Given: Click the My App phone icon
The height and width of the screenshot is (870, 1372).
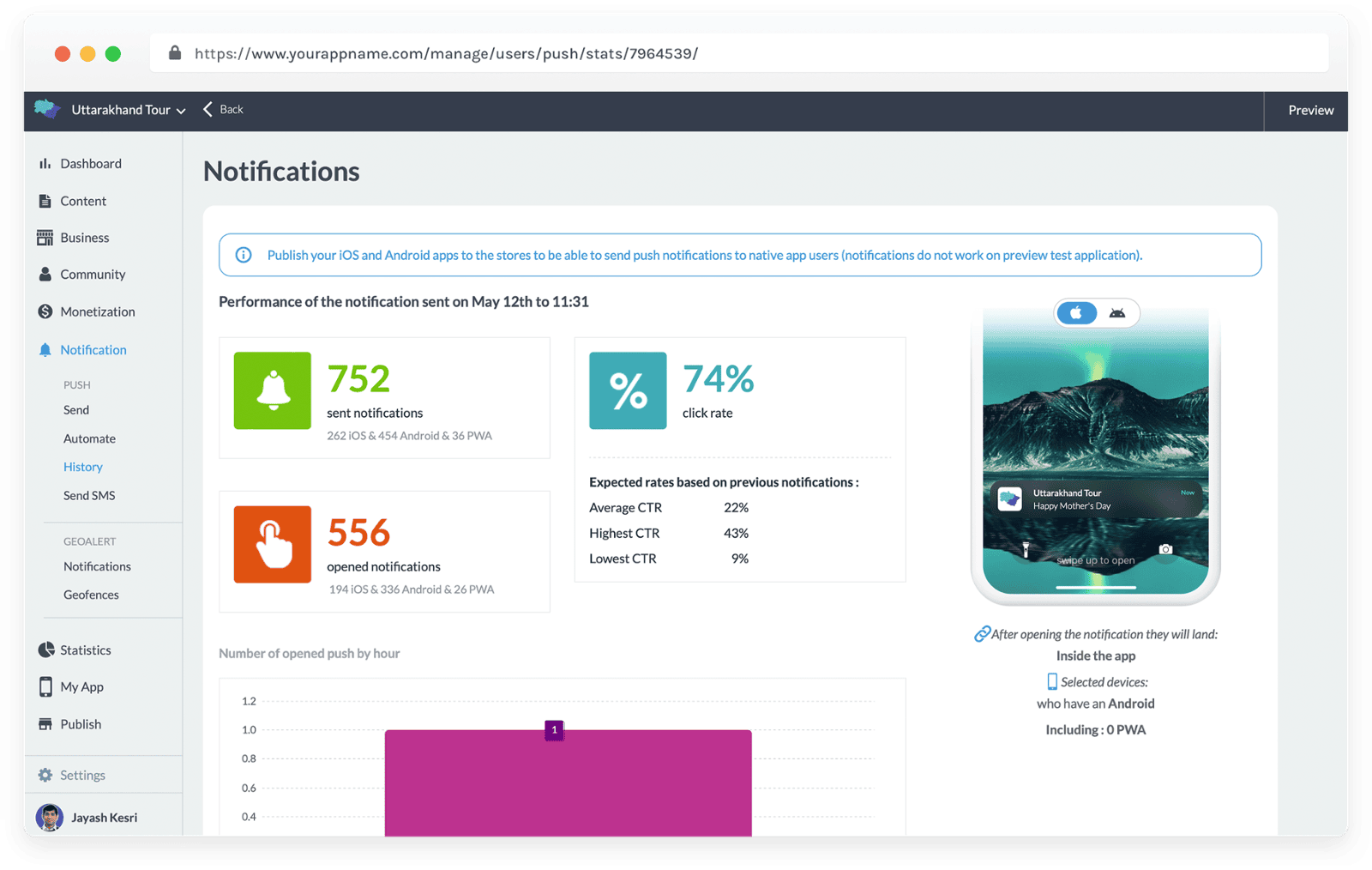Looking at the screenshot, I should [45, 687].
